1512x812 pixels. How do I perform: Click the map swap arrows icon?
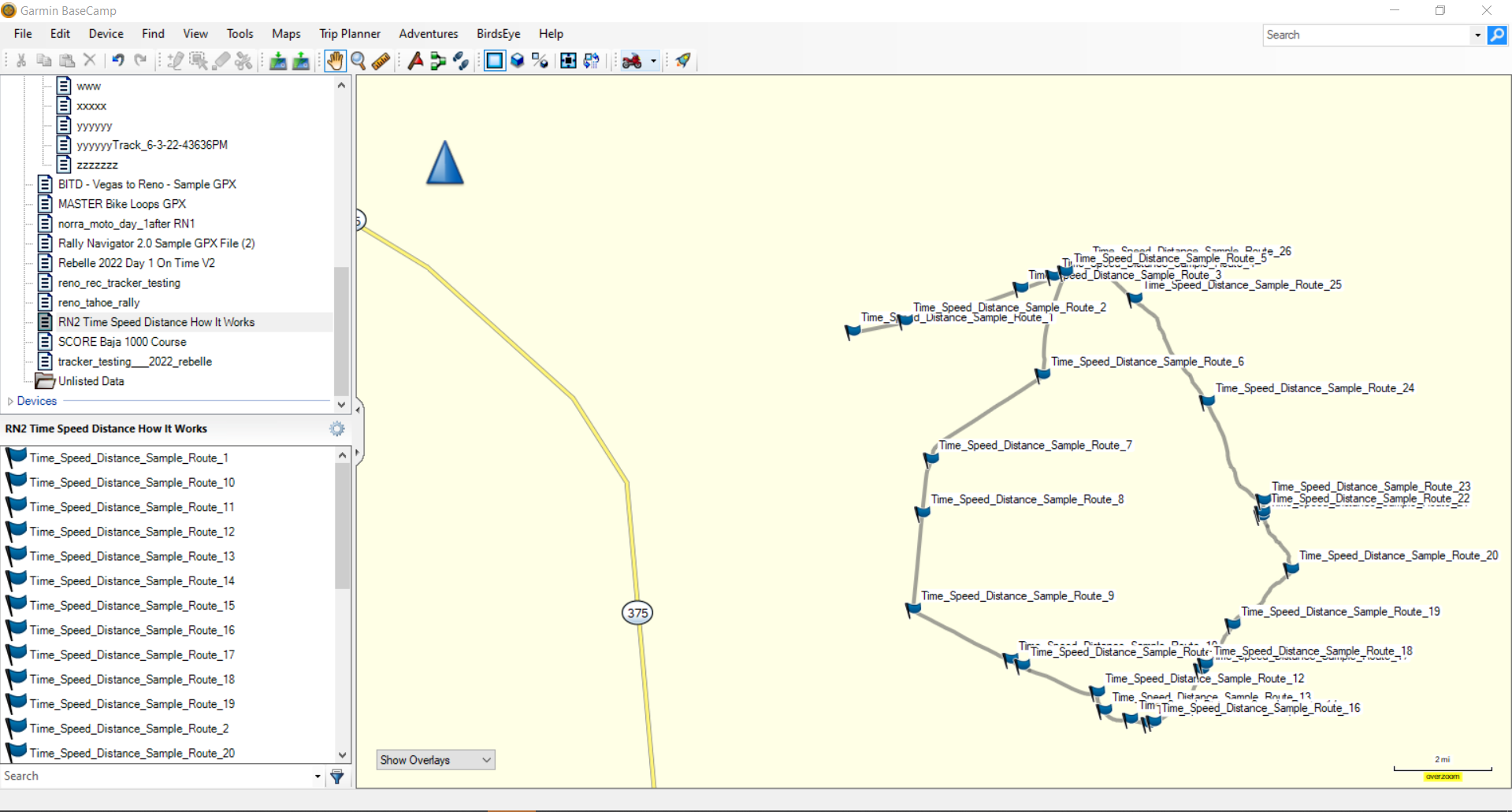pyautogui.click(x=591, y=61)
